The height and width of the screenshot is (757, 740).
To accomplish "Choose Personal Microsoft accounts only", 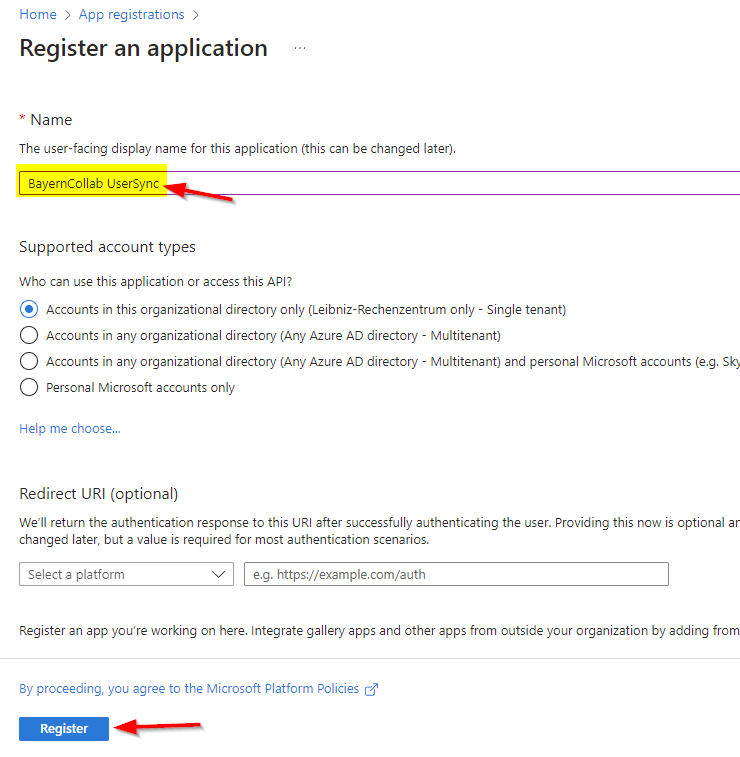I will [29, 387].
